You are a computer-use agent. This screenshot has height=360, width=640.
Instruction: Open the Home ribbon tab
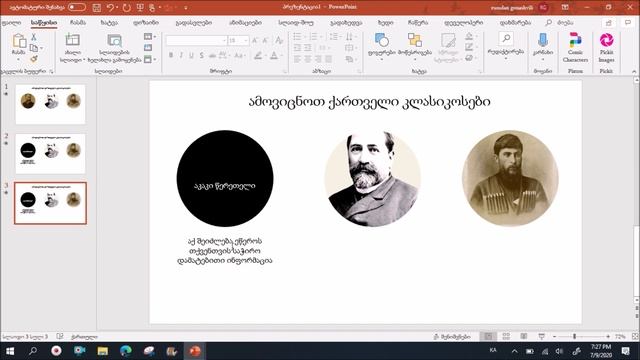point(44,22)
